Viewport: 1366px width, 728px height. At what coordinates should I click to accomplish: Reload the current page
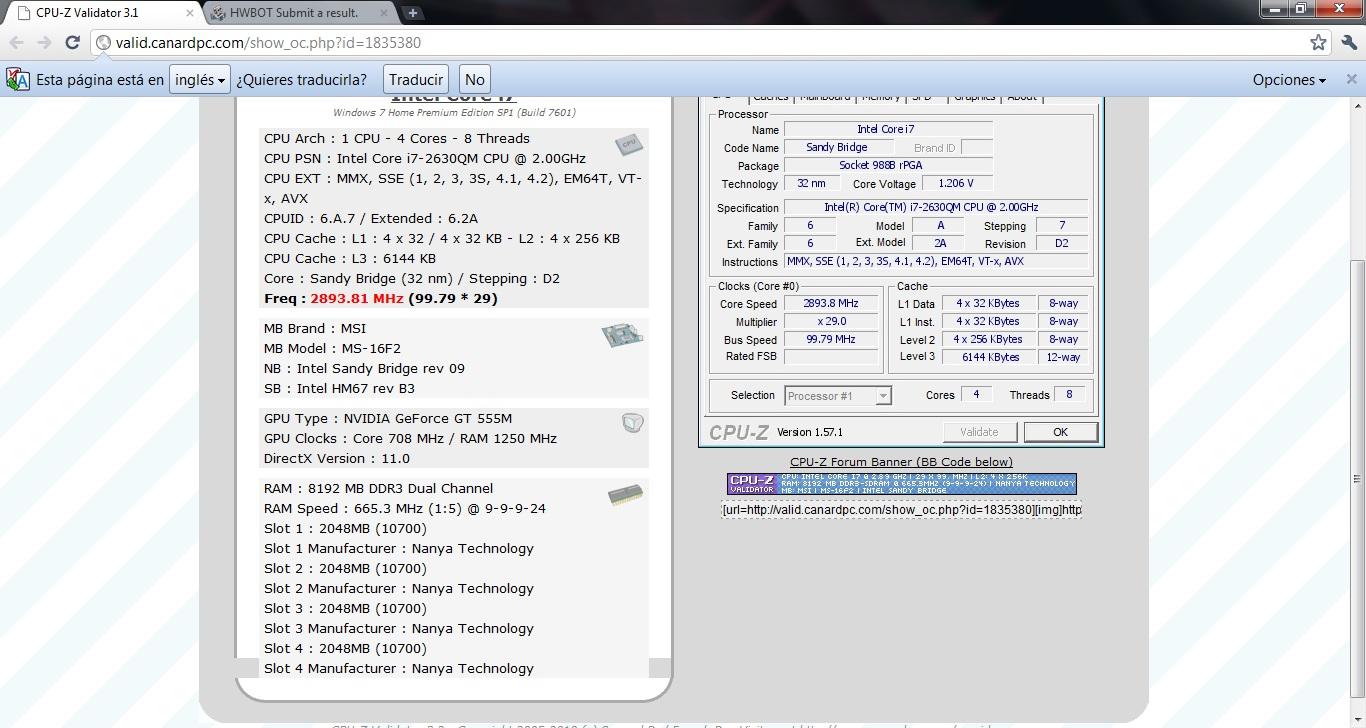tap(72, 42)
